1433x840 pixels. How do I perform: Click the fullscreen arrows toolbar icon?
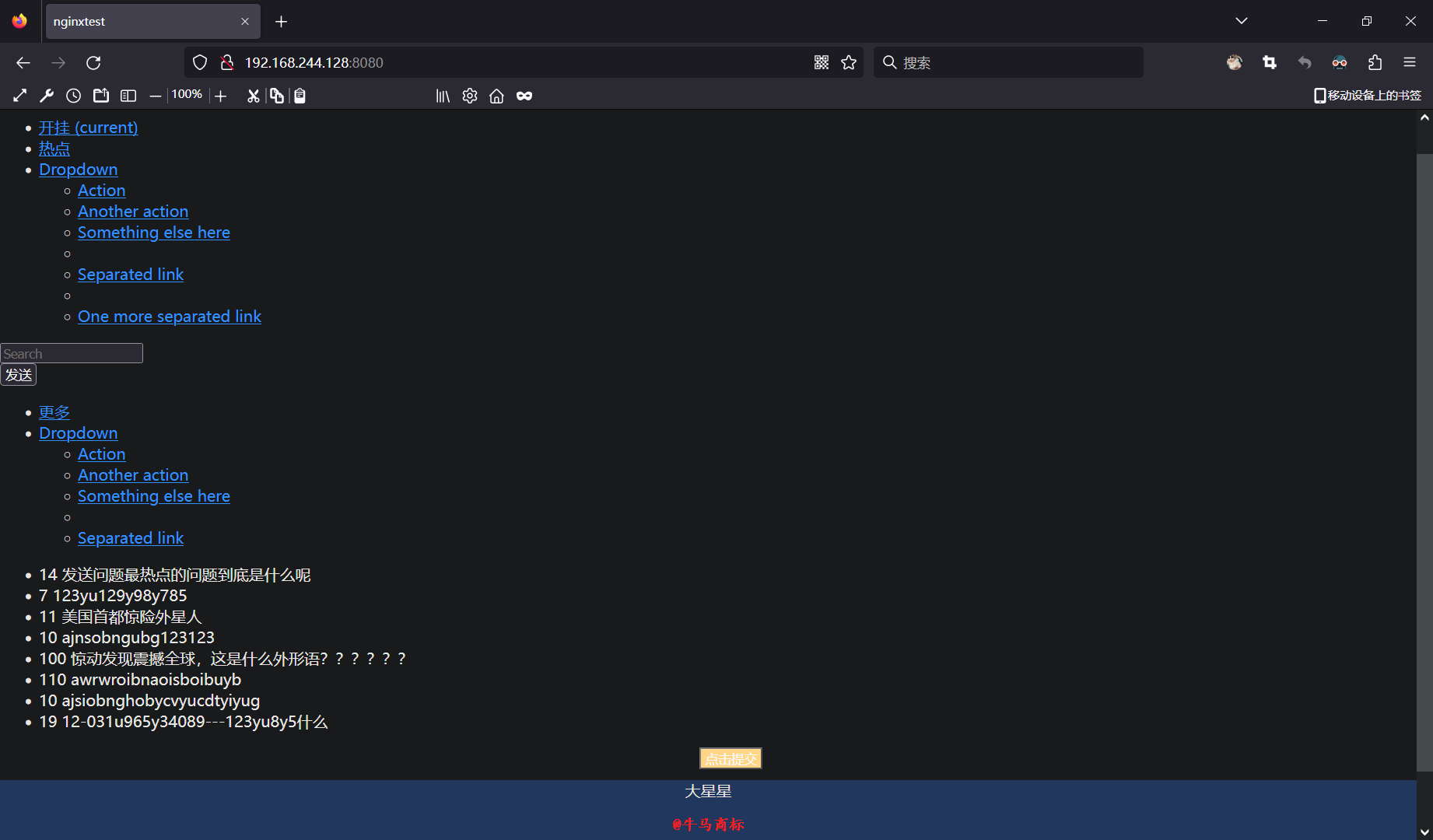click(x=20, y=96)
